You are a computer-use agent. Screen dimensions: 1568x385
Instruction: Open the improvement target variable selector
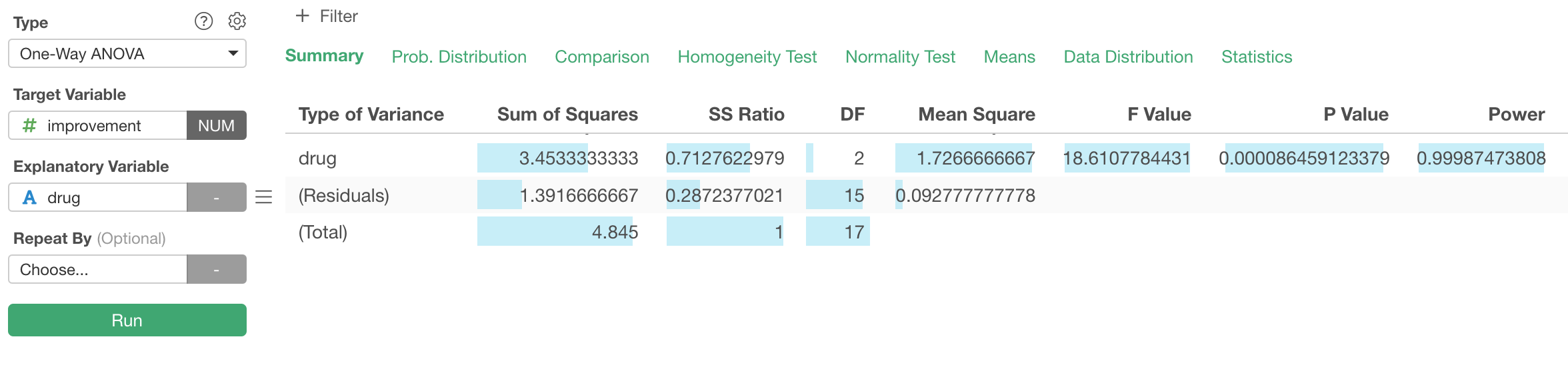[x=98, y=125]
